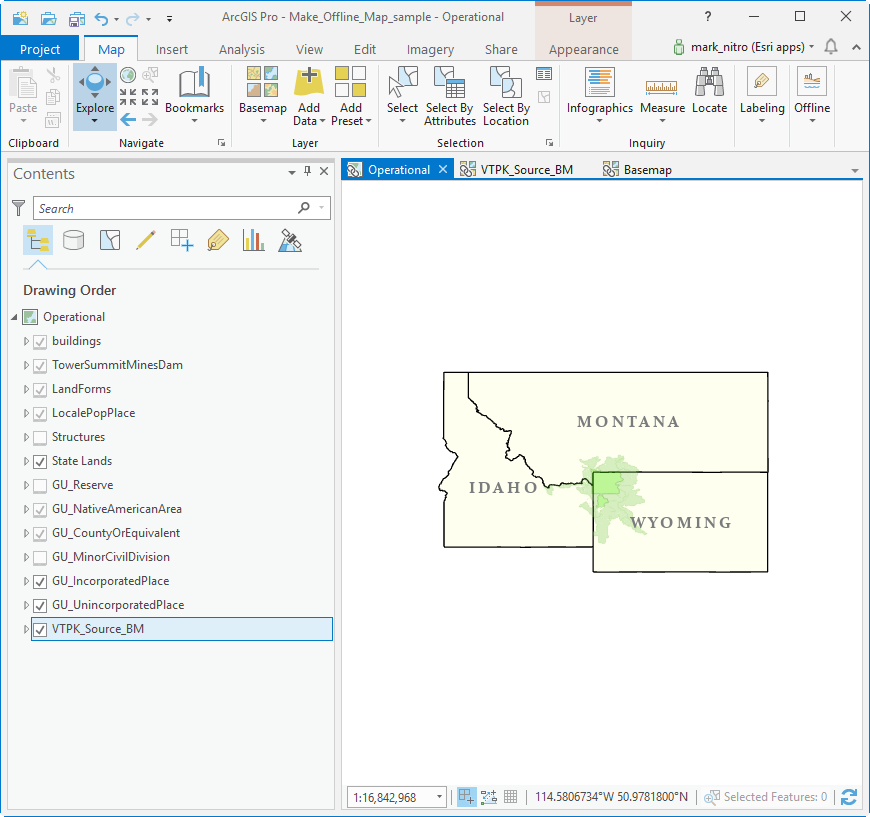Switch to List By Perspective Imagery
870x817 pixels.
(x=290, y=240)
